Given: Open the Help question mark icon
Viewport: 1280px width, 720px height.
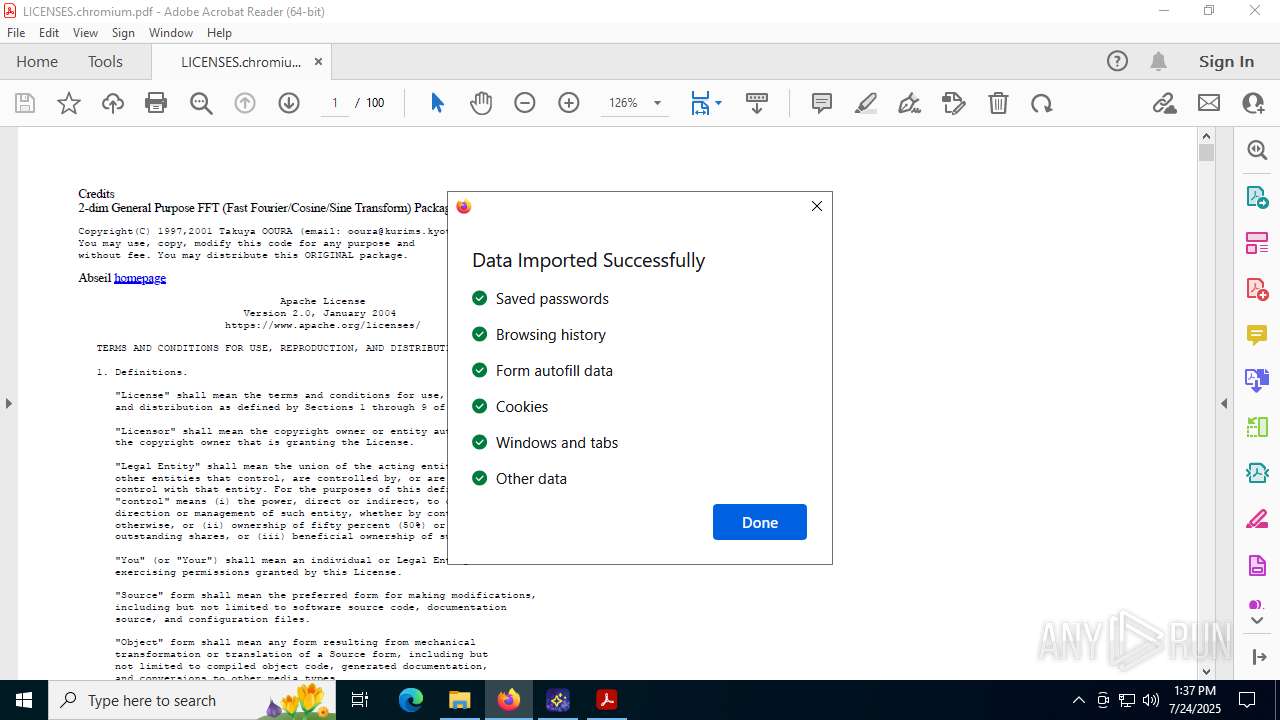Looking at the screenshot, I should coord(1117,61).
